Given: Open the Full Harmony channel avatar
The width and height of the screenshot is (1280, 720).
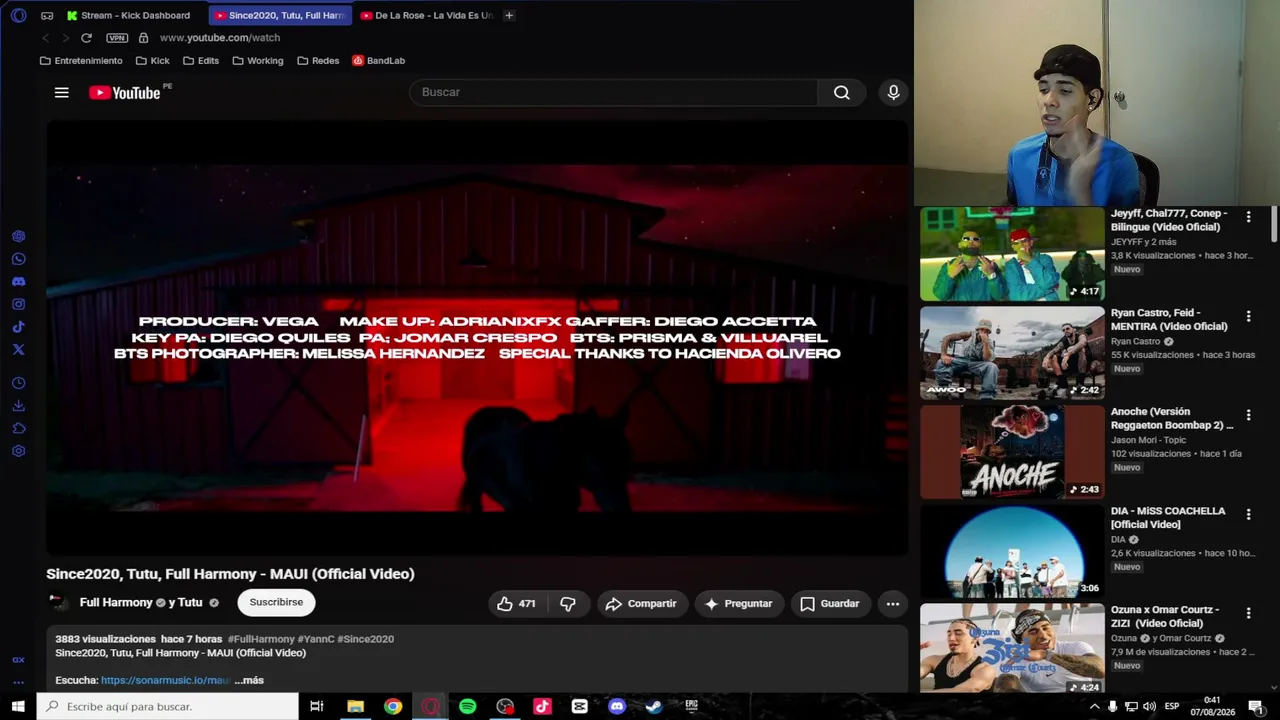Looking at the screenshot, I should [59, 603].
